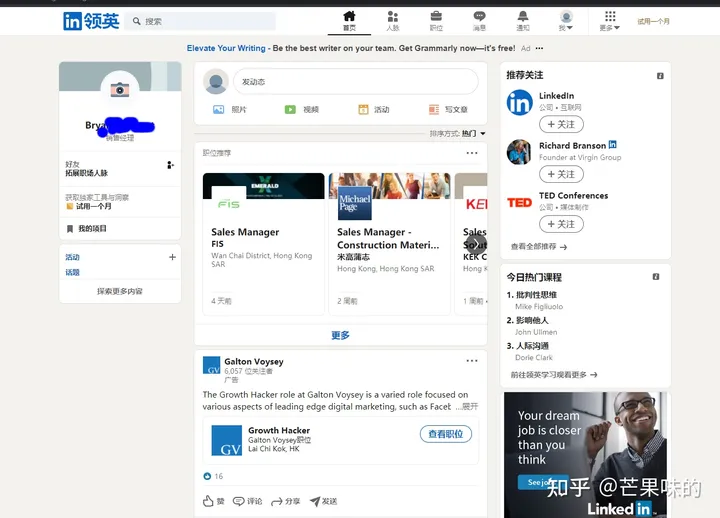The height and width of the screenshot is (518, 720).
Task: Expand the 更多 apps grid dropdown
Action: pos(610,21)
